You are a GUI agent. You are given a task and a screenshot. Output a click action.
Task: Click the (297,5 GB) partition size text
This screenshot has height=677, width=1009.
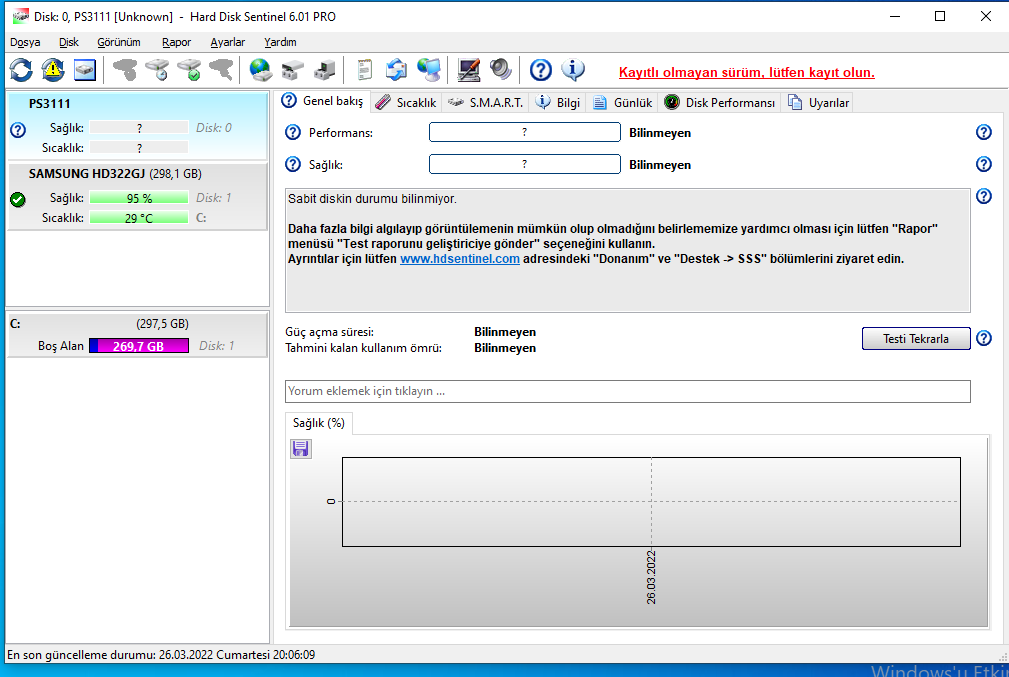coord(162,324)
